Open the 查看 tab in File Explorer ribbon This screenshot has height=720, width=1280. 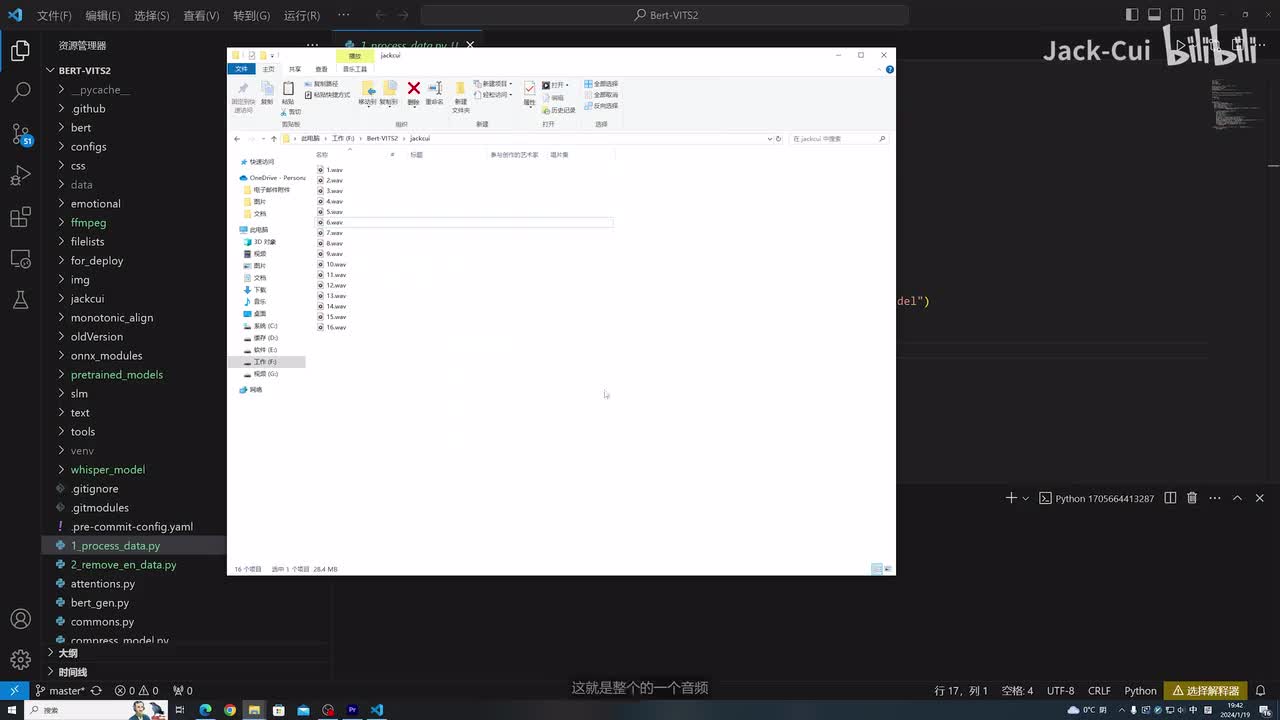(321, 69)
